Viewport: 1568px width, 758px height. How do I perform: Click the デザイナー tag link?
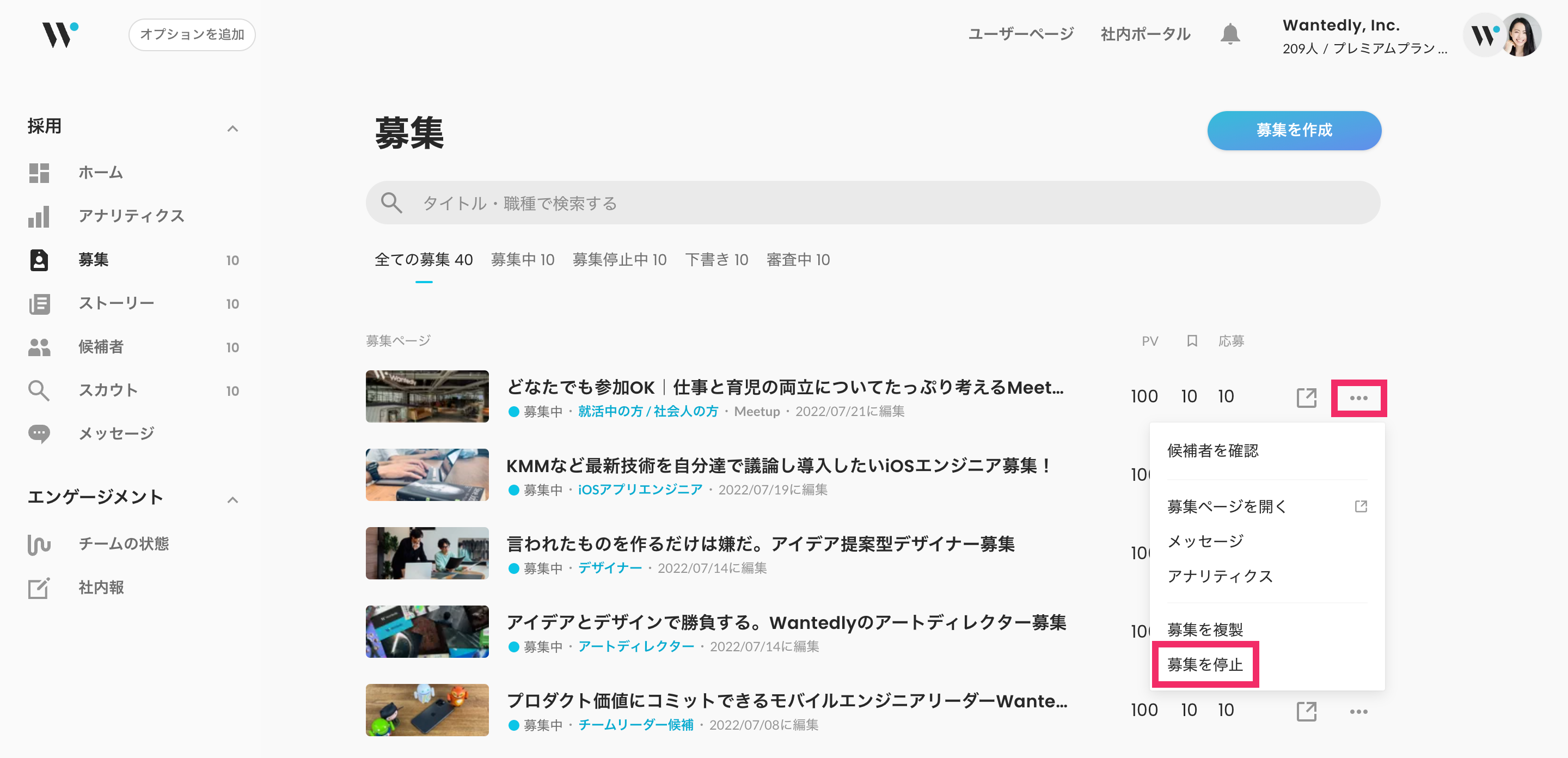coord(609,568)
